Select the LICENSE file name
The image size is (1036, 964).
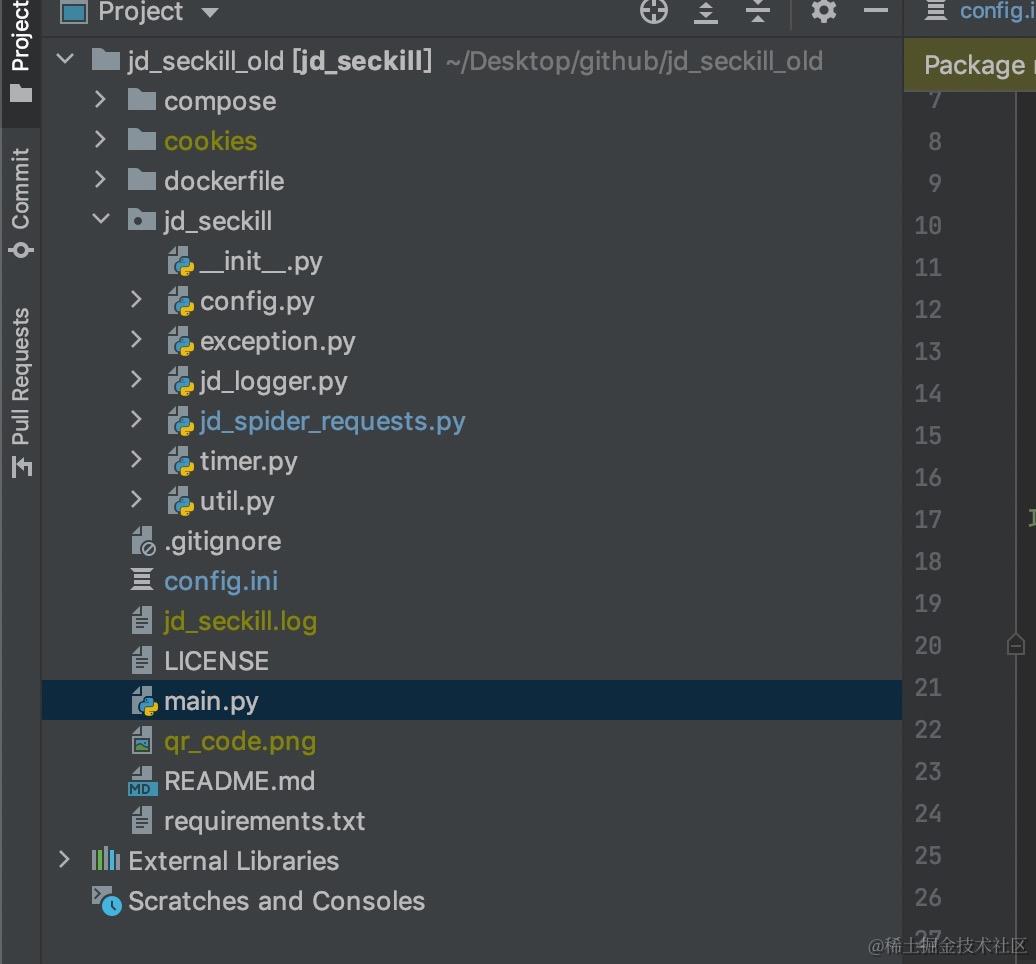coord(217,661)
